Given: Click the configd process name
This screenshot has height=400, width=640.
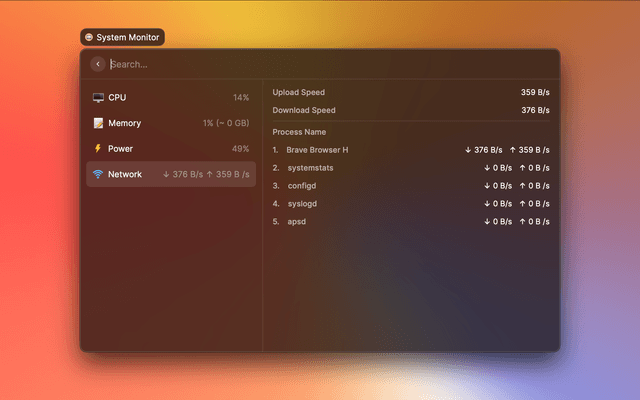Looking at the screenshot, I should point(302,186).
